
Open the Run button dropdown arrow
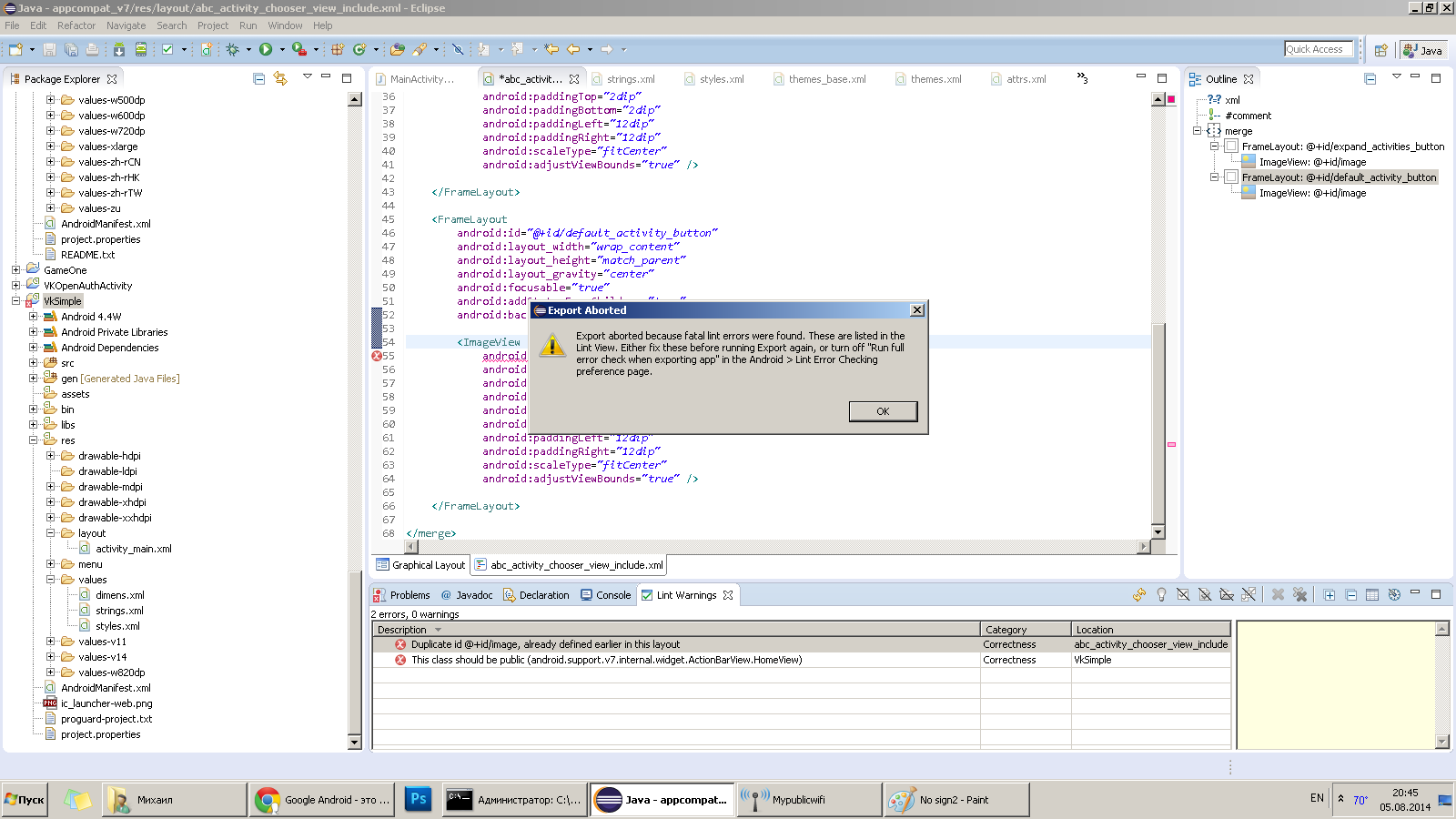pos(282,49)
